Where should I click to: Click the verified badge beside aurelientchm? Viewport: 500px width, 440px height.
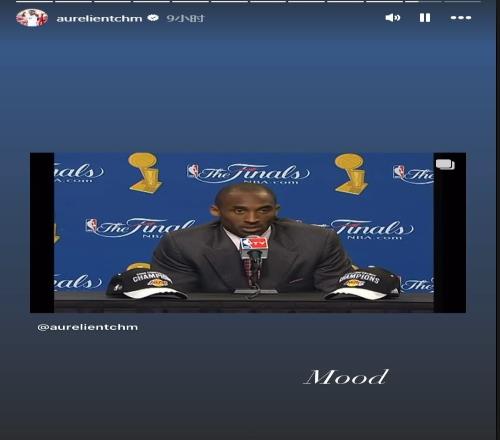(153, 18)
